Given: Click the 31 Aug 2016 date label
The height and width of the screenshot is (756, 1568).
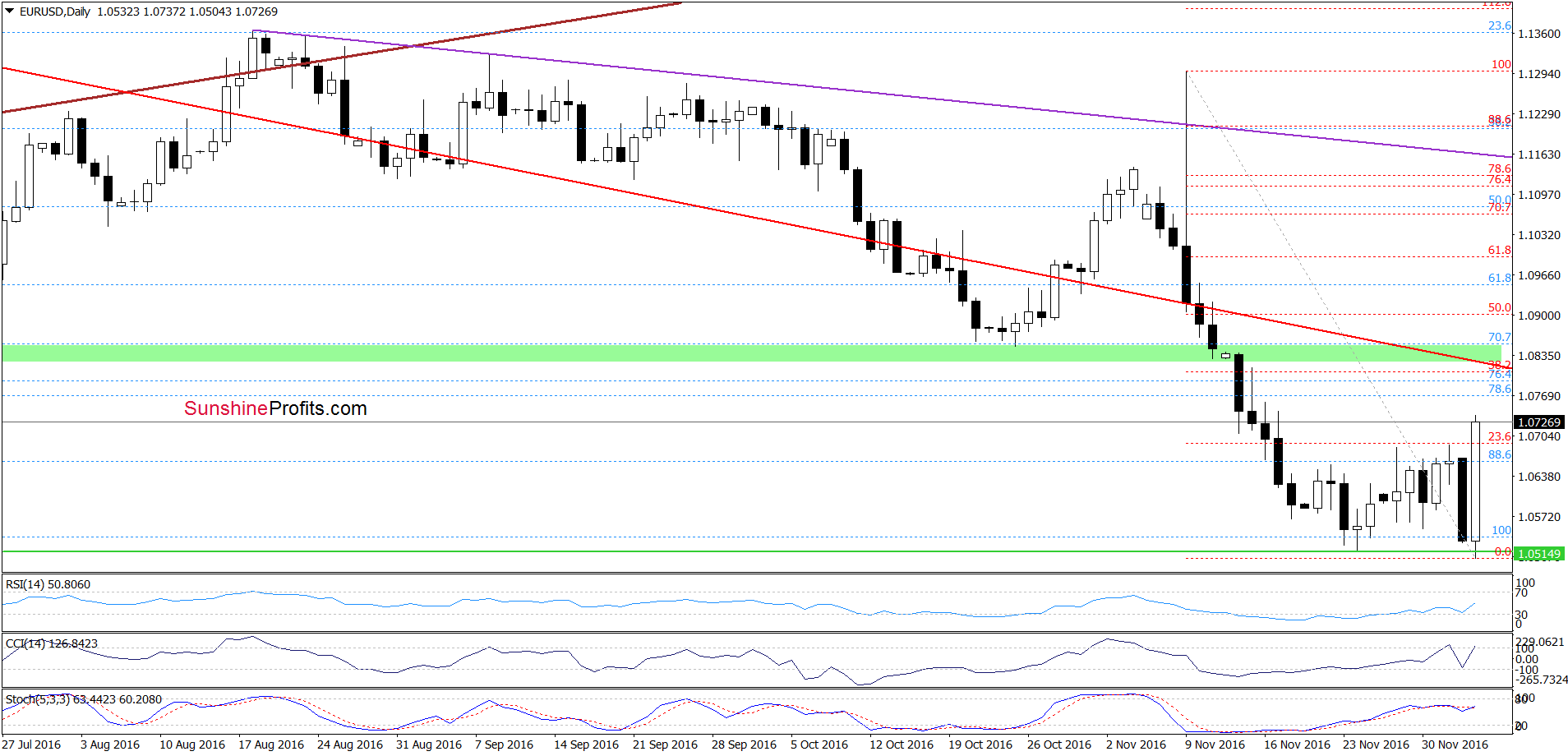Looking at the screenshot, I should coord(429,744).
